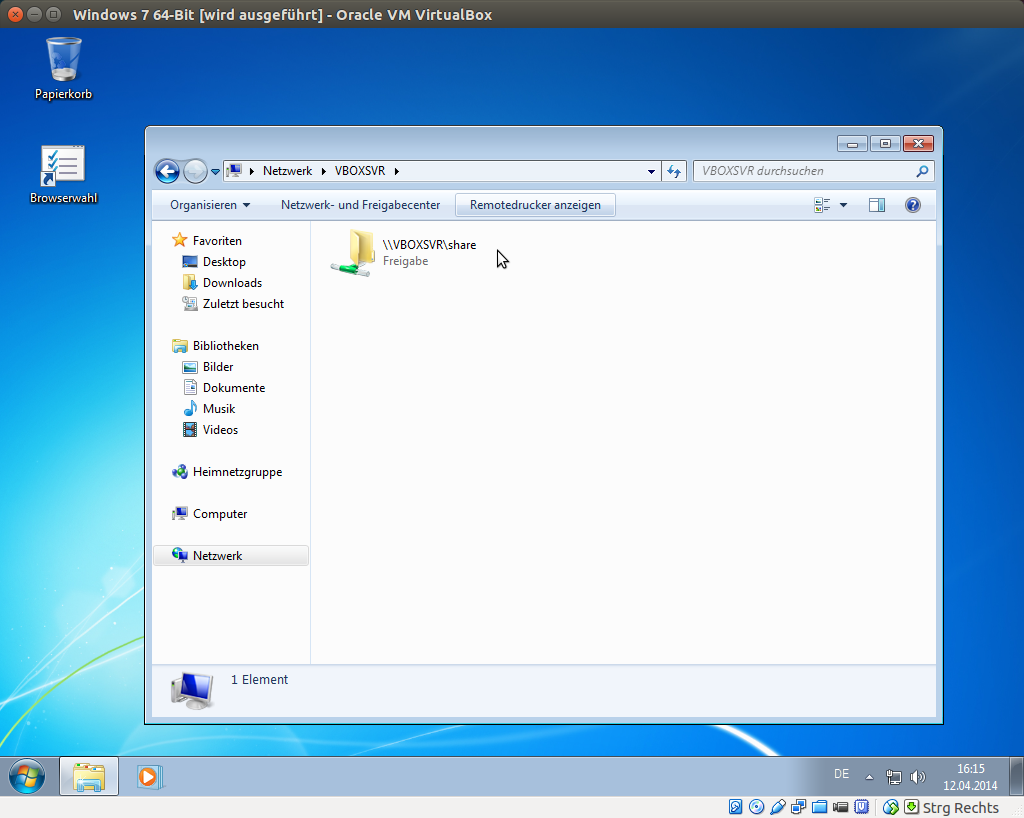This screenshot has width=1024, height=818.
Task: Click VirtualBox keyboard capture arrow icon
Action: (911, 808)
